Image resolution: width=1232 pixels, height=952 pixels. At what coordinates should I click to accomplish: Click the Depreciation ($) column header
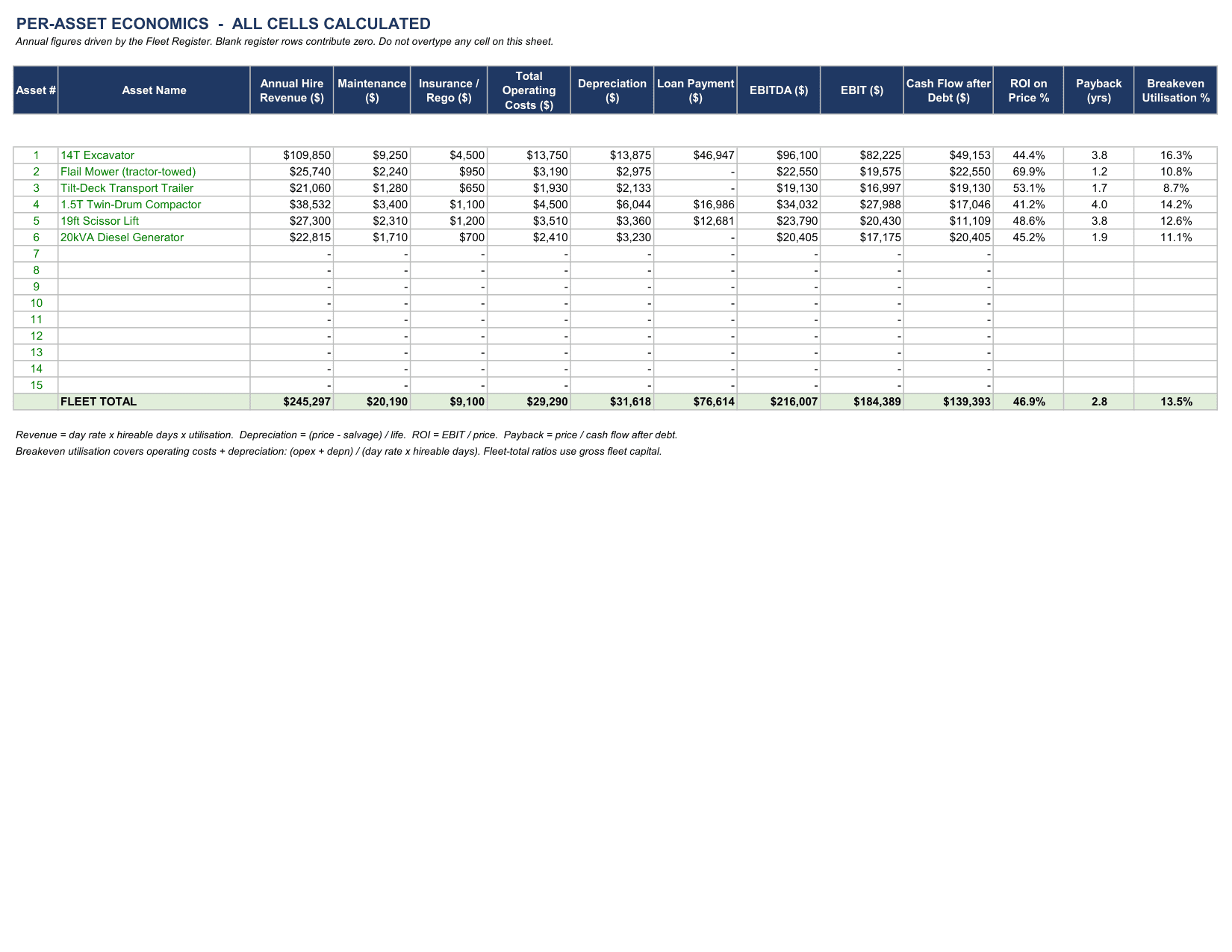[x=612, y=90]
